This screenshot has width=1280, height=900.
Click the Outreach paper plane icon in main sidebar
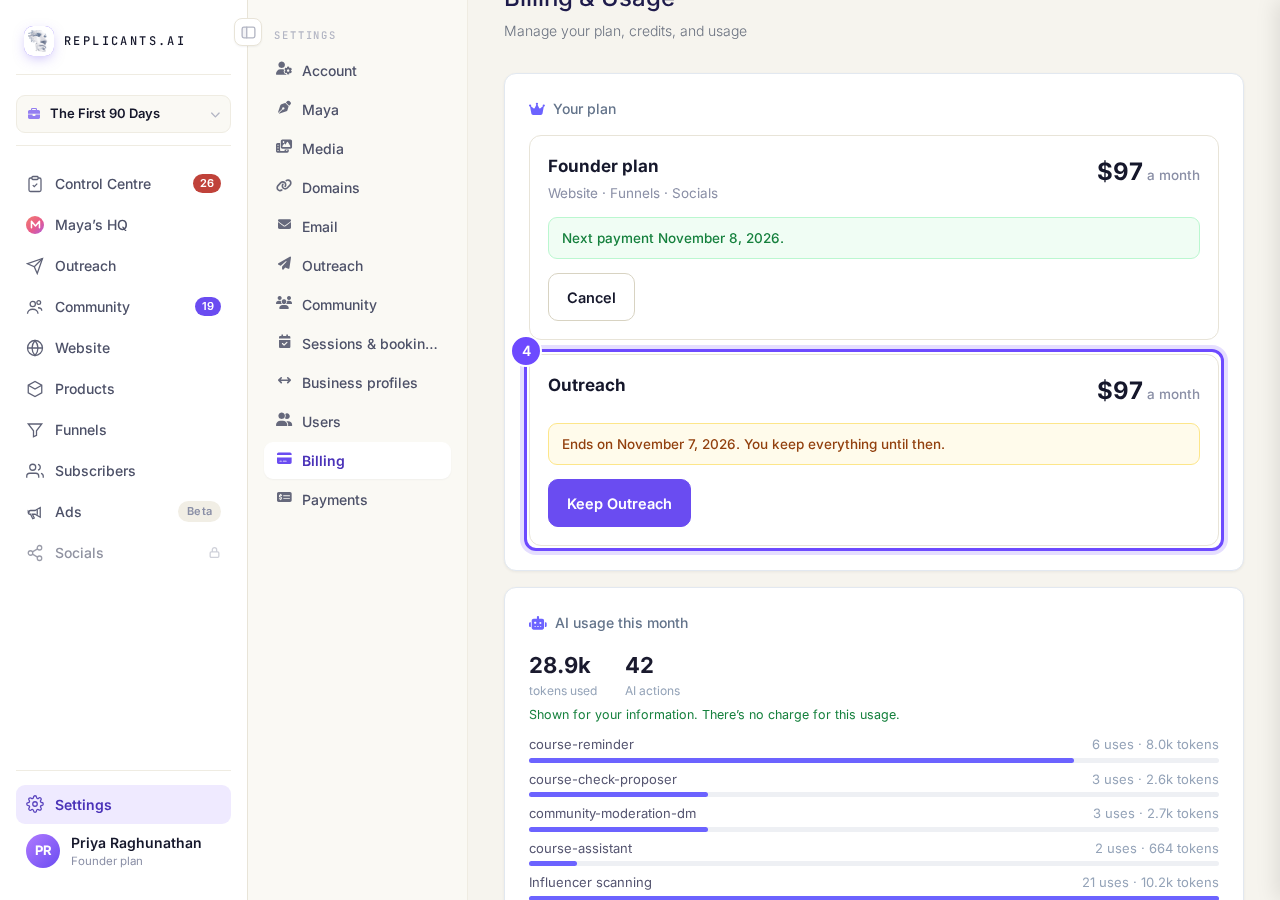coord(35,266)
